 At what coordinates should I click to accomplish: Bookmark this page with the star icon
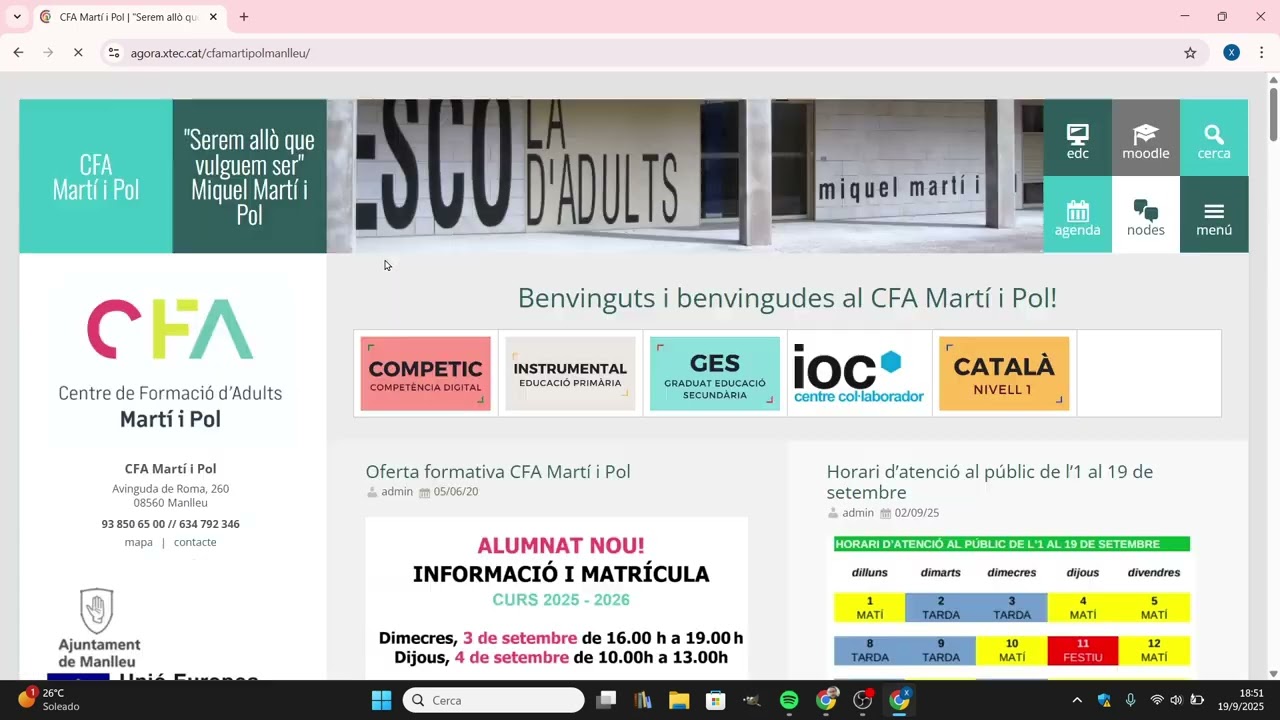(x=1190, y=53)
